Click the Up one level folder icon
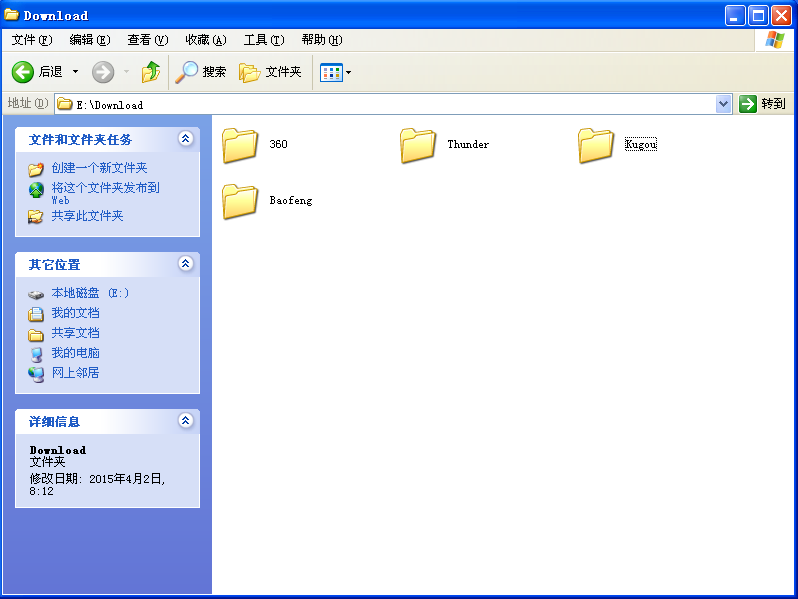The height and width of the screenshot is (599, 798). pos(151,72)
